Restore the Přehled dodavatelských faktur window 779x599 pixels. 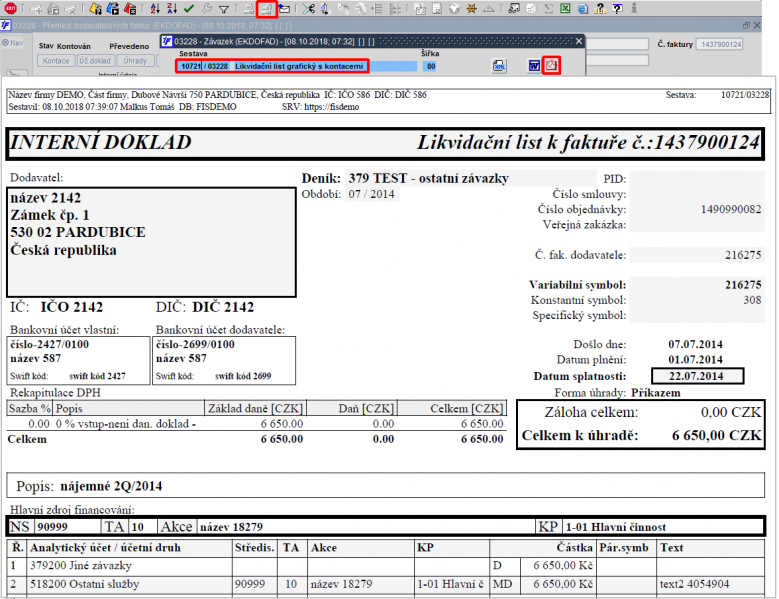[x=746, y=25]
